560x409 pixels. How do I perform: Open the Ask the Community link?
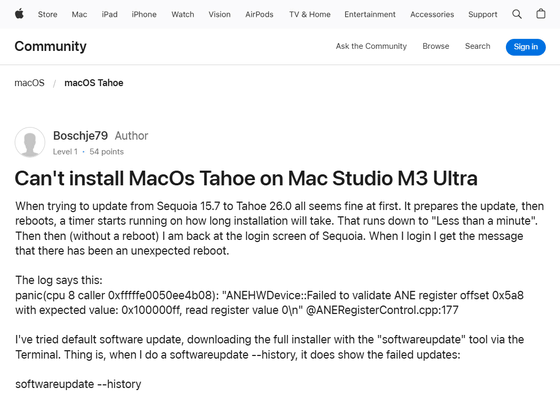coord(371,46)
